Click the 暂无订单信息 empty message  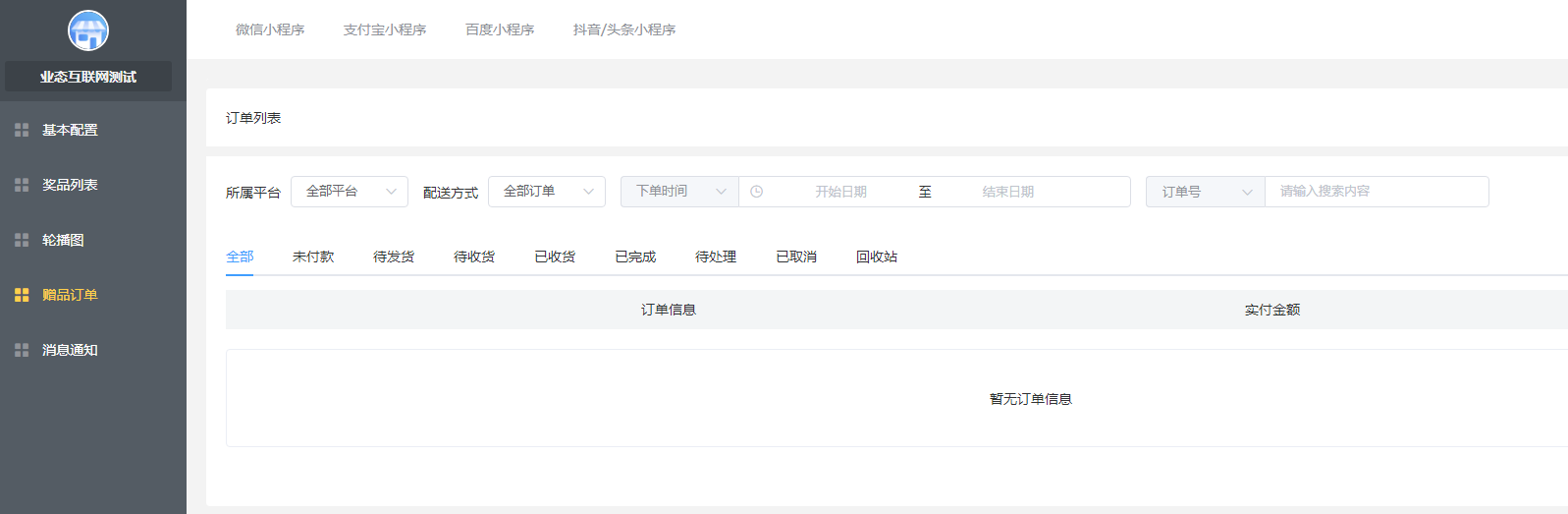[1031, 399]
